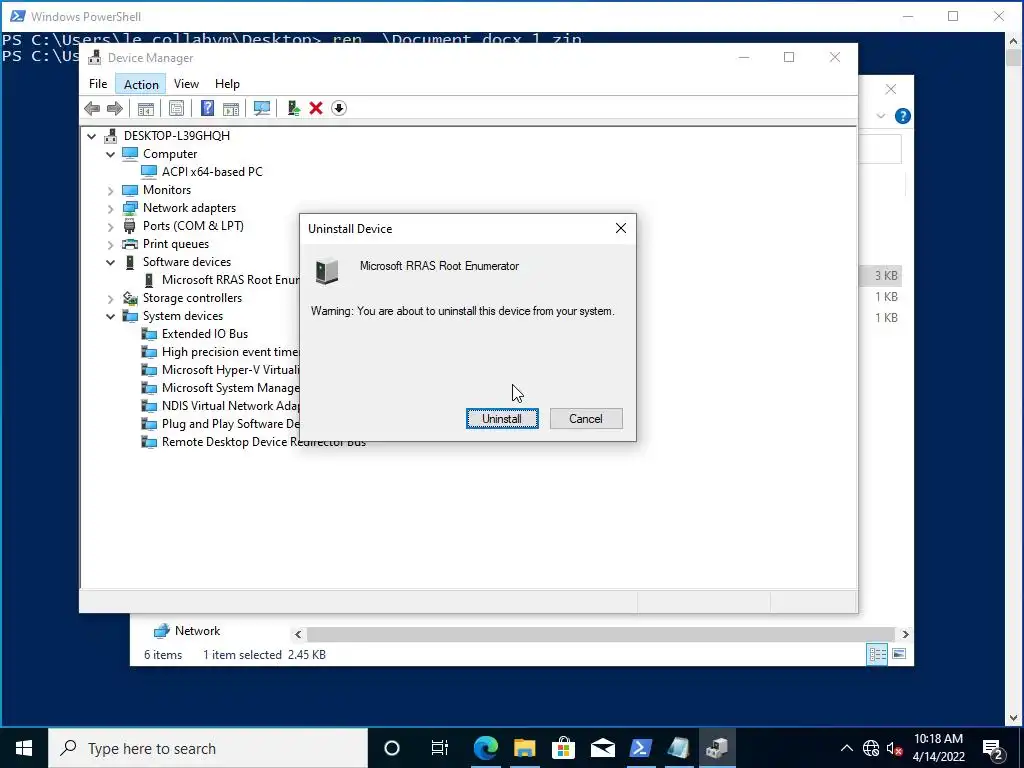This screenshot has width=1024, height=768.
Task: Select High precision event timer device
Action: (230, 352)
